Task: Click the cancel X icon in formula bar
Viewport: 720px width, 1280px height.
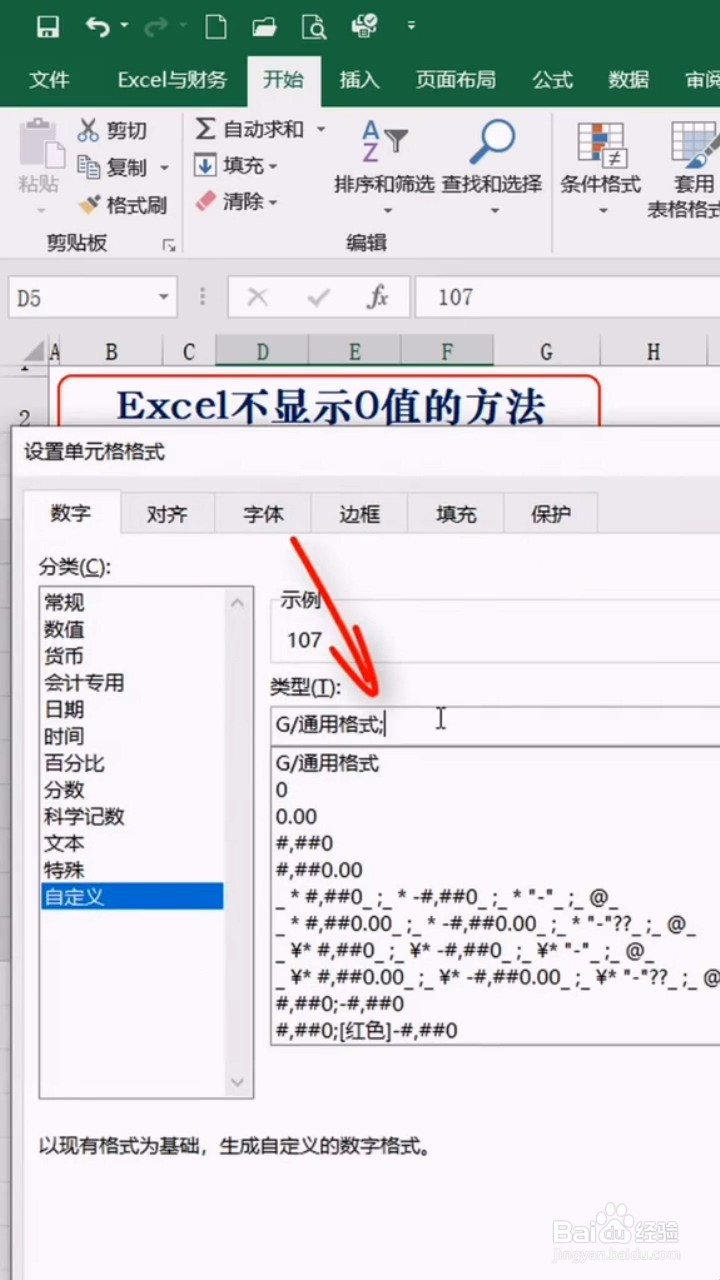Action: [257, 297]
